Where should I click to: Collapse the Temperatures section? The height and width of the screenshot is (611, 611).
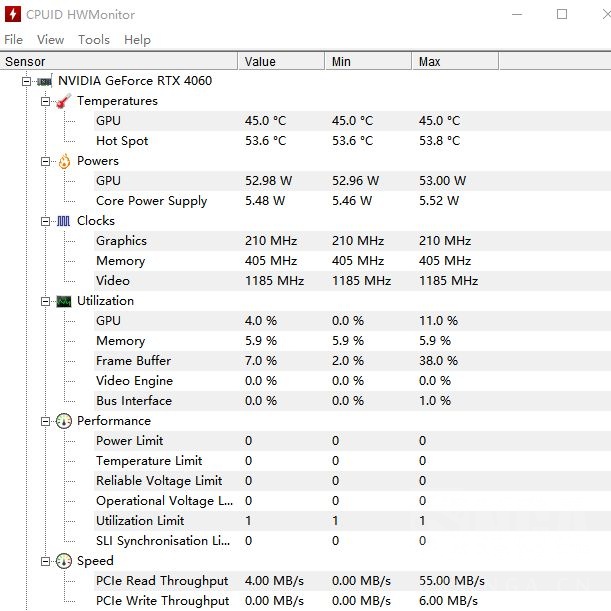pos(45,101)
